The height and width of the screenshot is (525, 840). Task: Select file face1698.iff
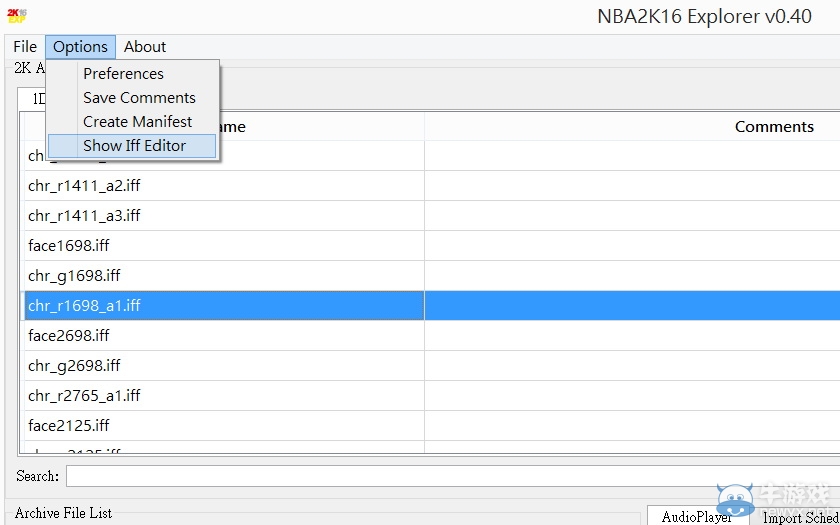pos(224,246)
